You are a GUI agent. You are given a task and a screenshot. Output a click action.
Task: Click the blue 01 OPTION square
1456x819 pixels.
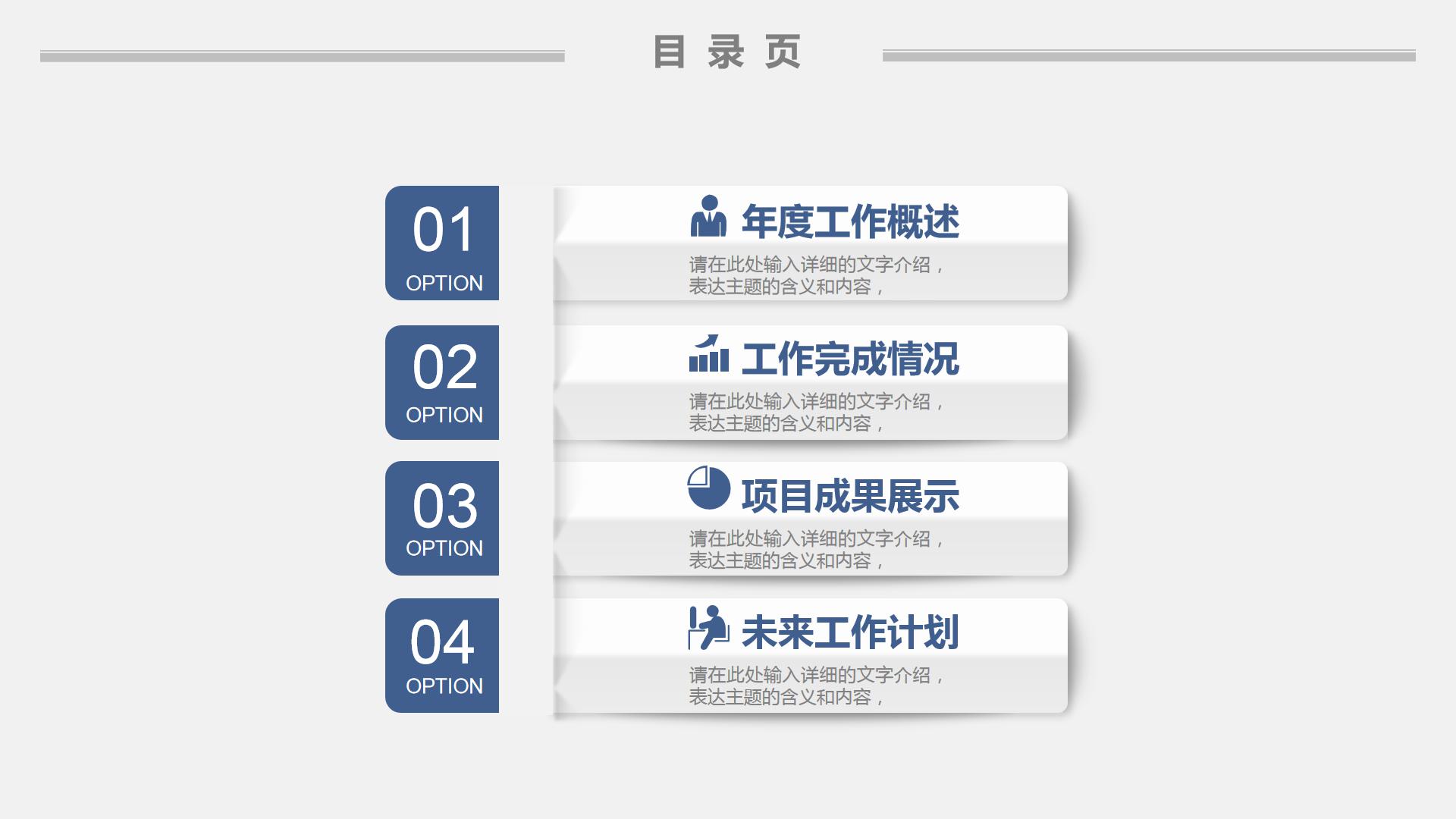[442, 244]
